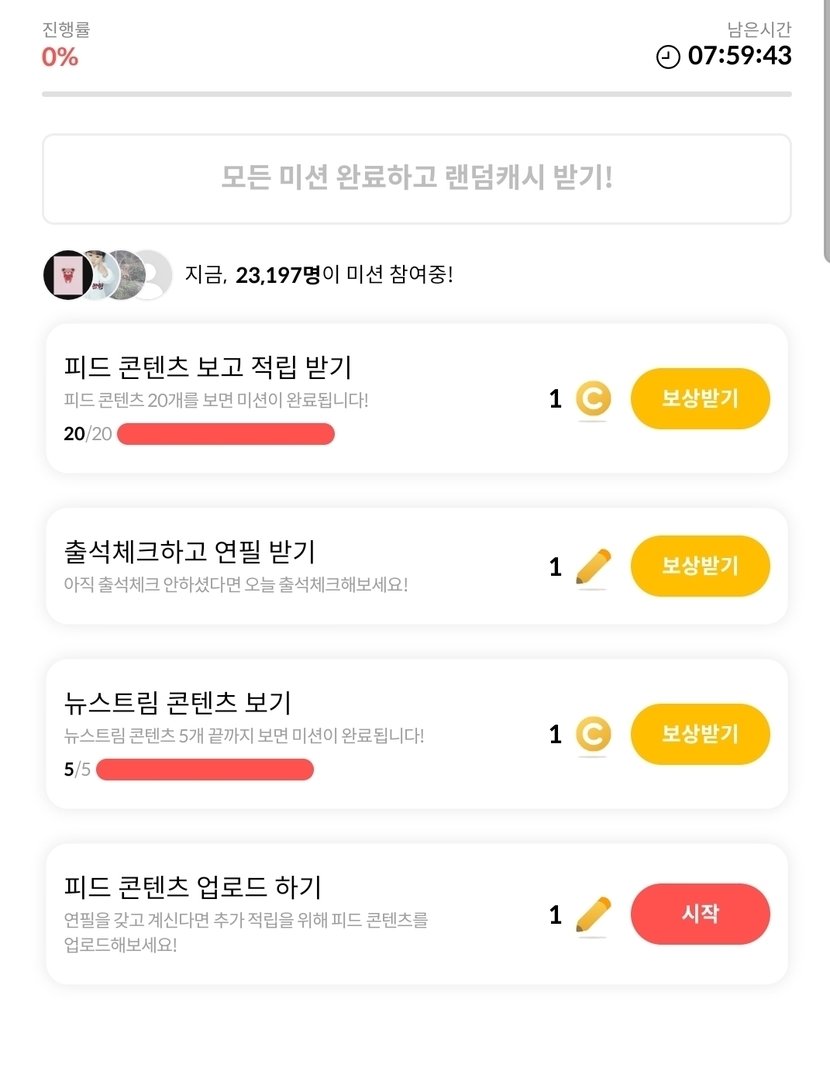Open the 피드 콘텐츠 업로드 하기 mission title
Image resolution: width=830 pixels, height=1078 pixels.
192,887
